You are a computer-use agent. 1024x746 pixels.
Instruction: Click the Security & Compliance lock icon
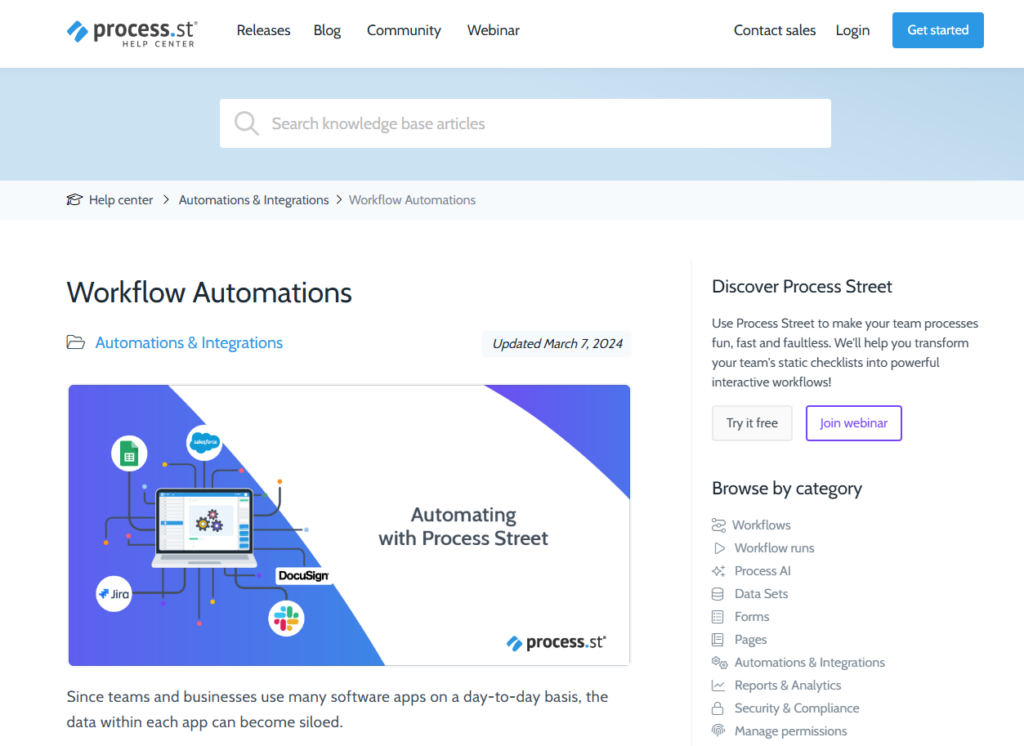pyautogui.click(x=718, y=708)
